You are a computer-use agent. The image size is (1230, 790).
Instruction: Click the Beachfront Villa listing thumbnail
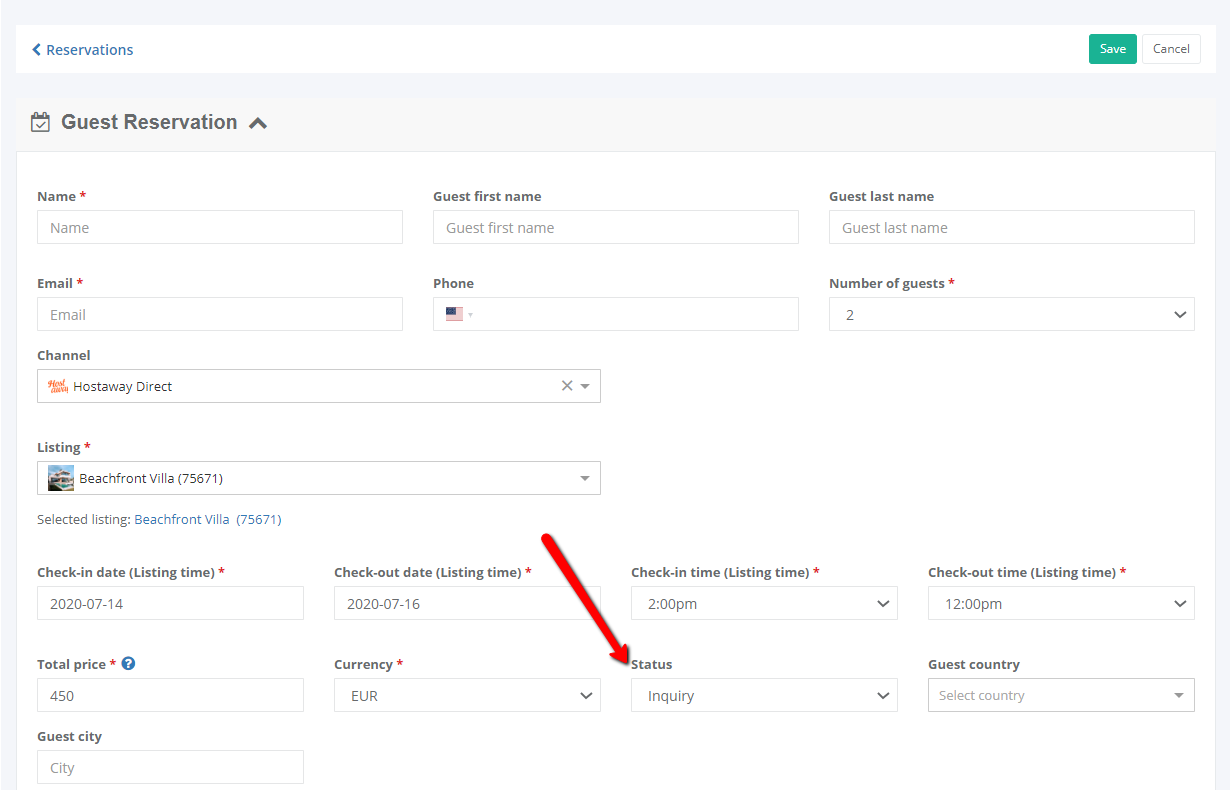click(61, 478)
